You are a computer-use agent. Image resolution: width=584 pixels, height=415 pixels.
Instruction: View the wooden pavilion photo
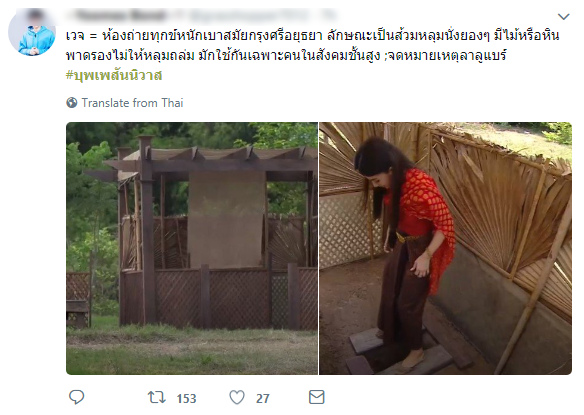coord(192,248)
